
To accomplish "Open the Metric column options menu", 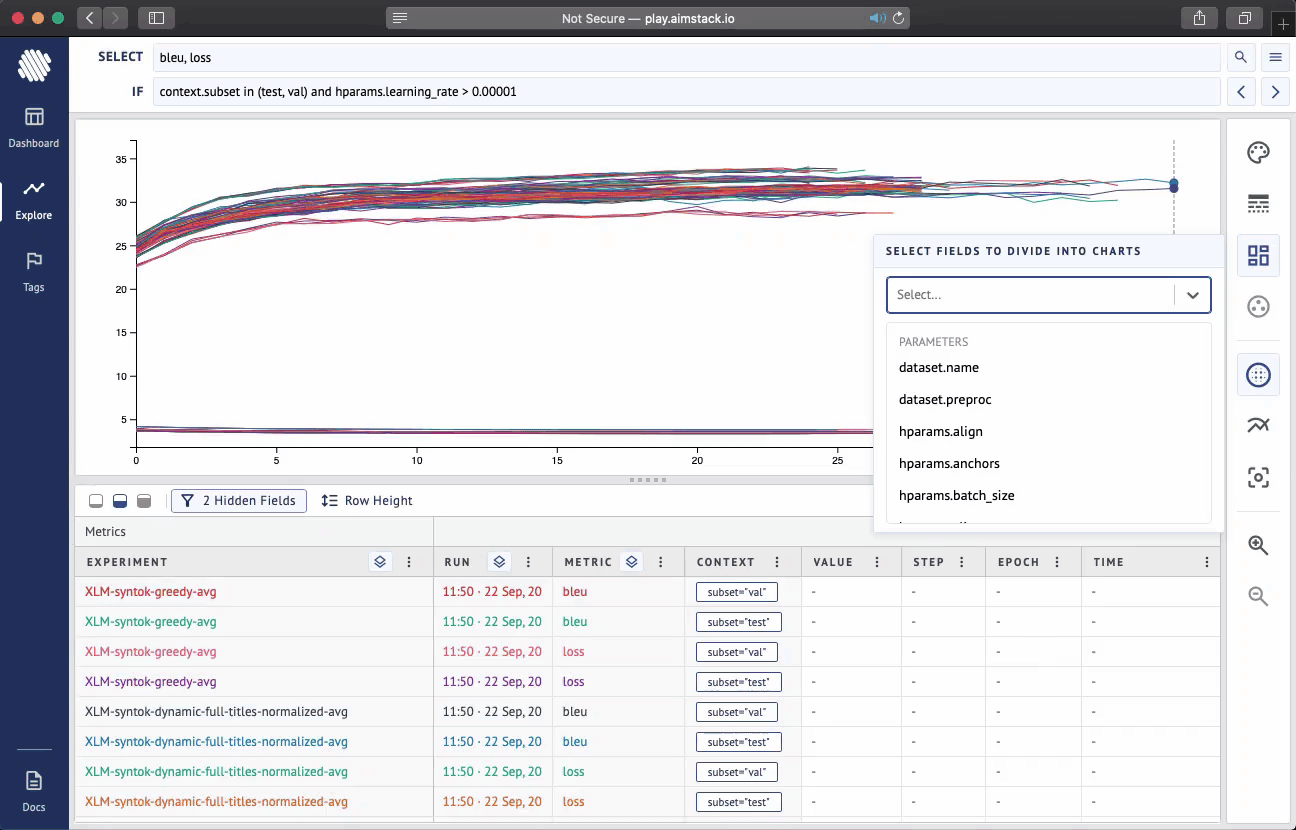I will pyautogui.click(x=660, y=562).
